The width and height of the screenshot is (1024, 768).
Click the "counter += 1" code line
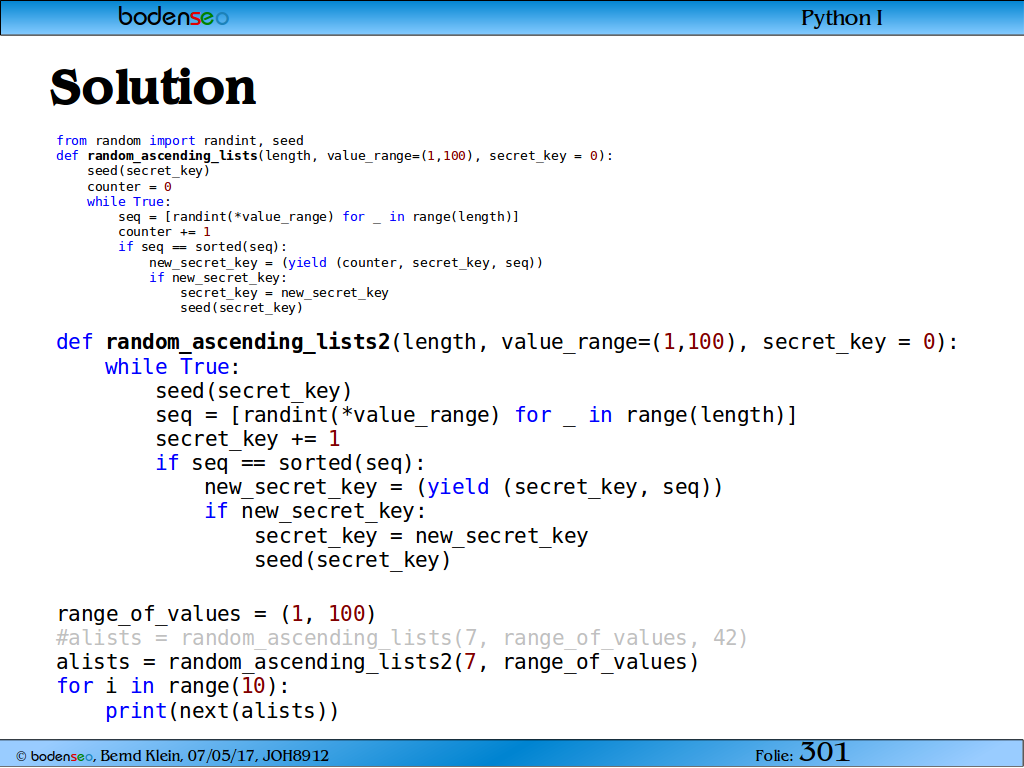click(x=165, y=232)
